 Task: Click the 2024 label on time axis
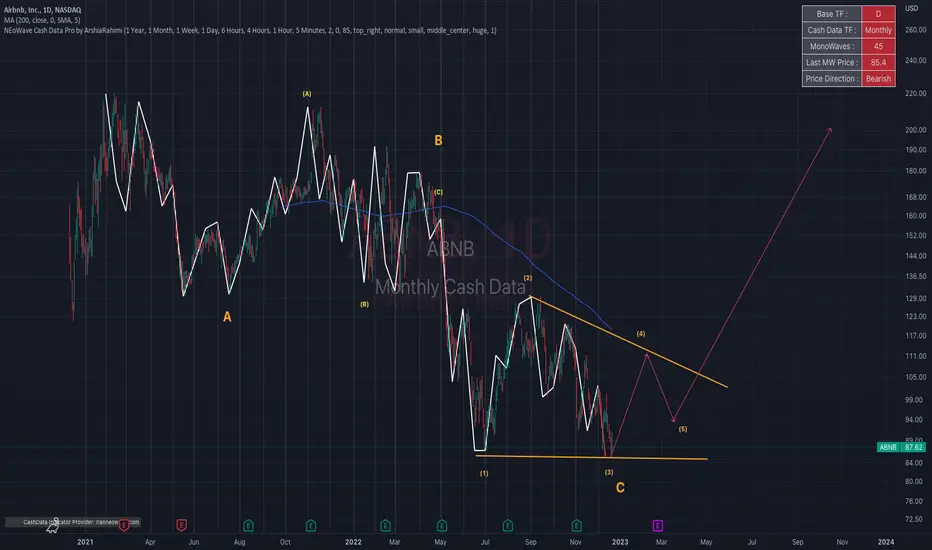click(x=886, y=542)
